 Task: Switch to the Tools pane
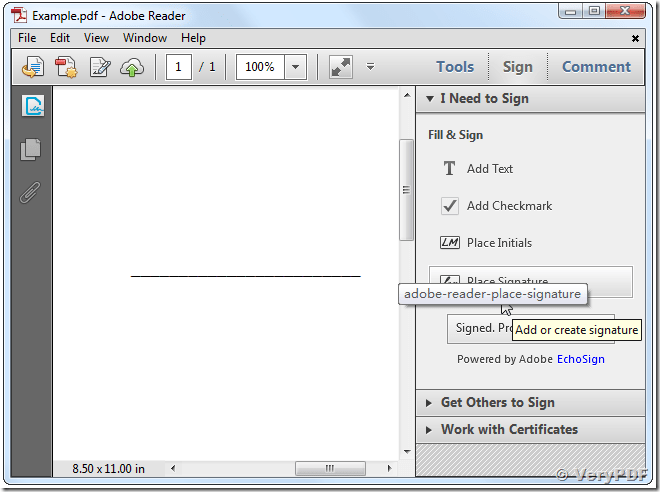click(455, 67)
